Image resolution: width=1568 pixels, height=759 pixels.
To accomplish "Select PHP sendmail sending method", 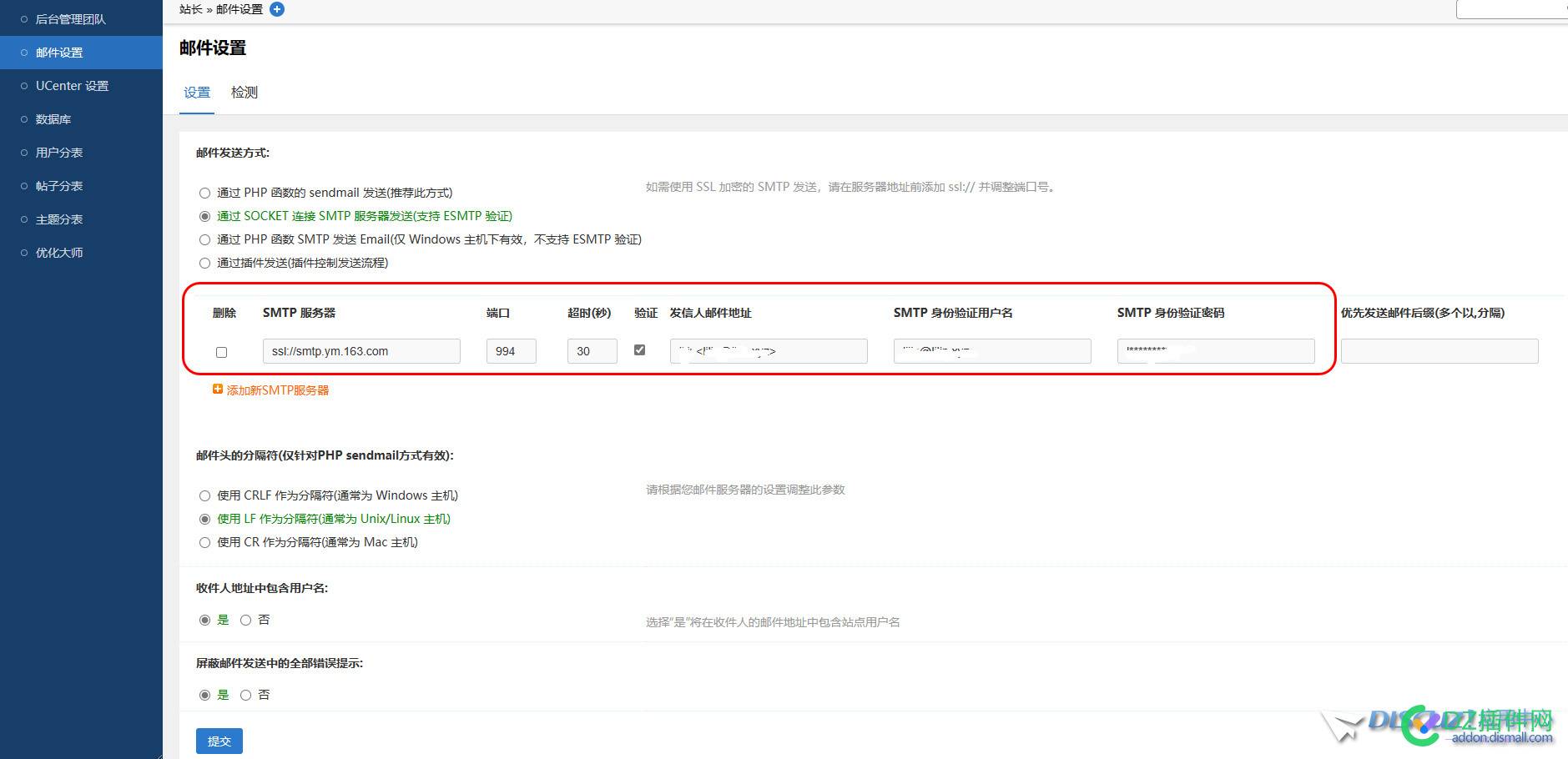I will coord(204,193).
